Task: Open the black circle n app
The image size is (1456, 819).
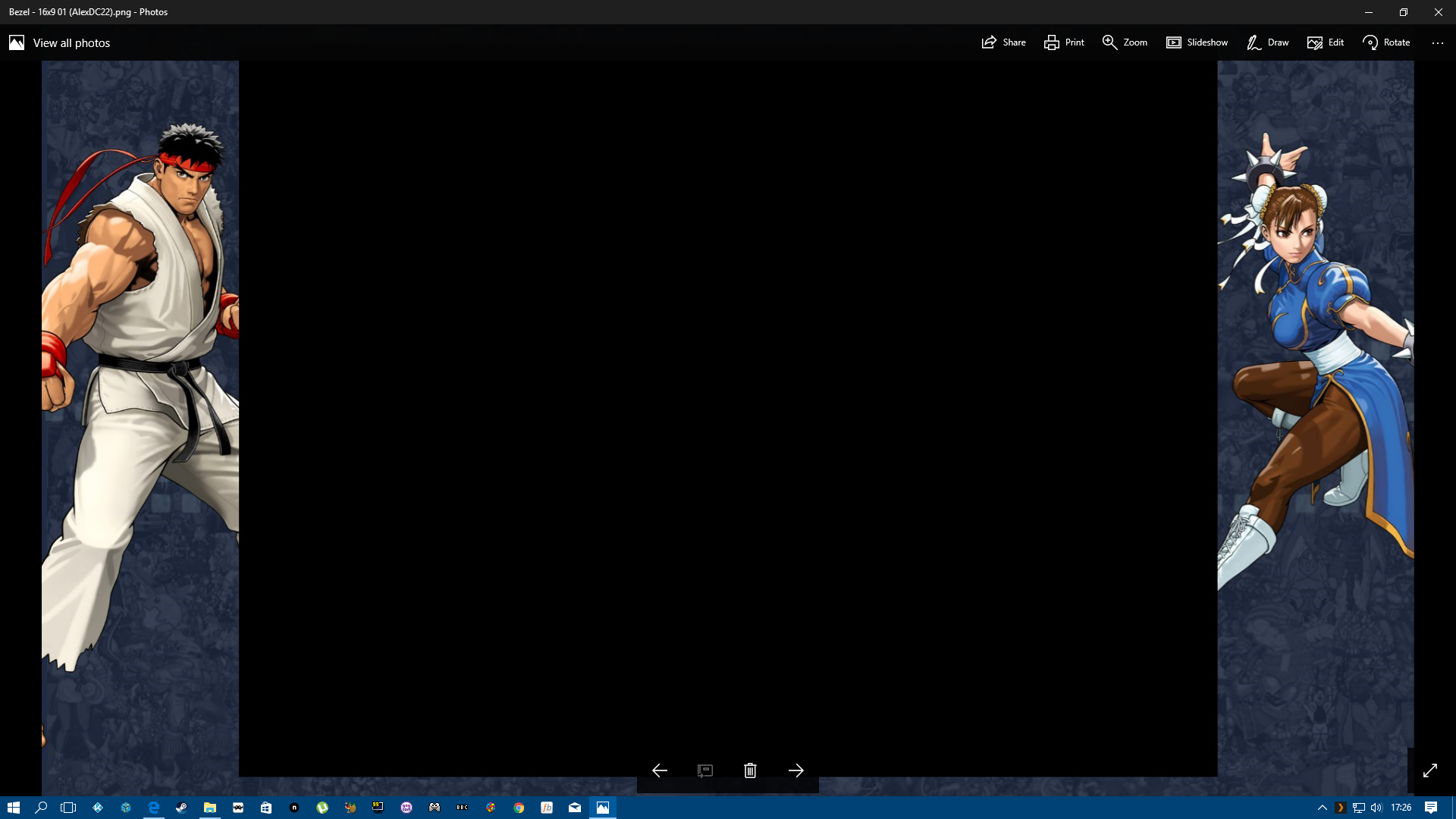Action: (294, 808)
